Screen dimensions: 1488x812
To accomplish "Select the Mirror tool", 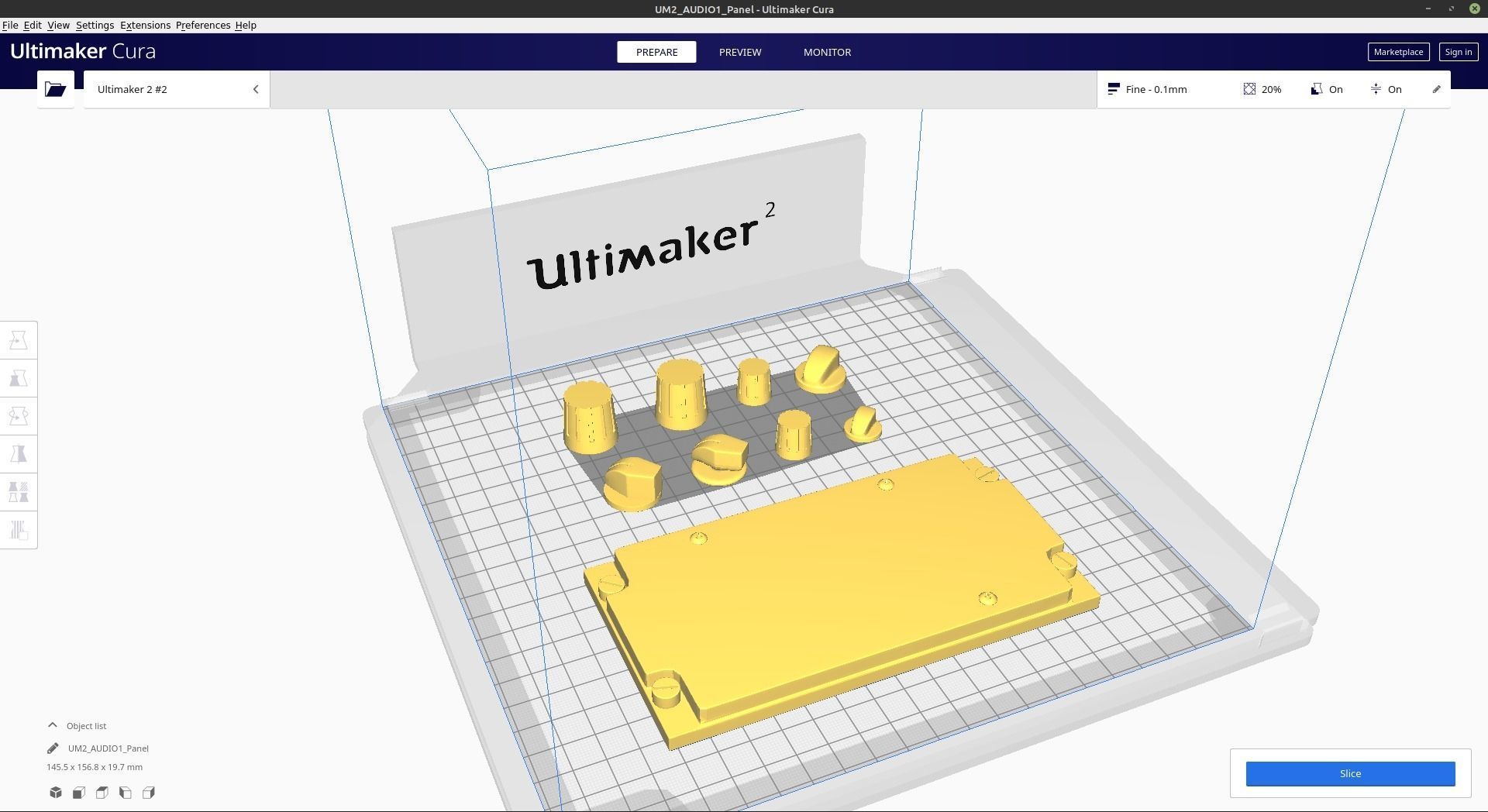I will point(19,454).
